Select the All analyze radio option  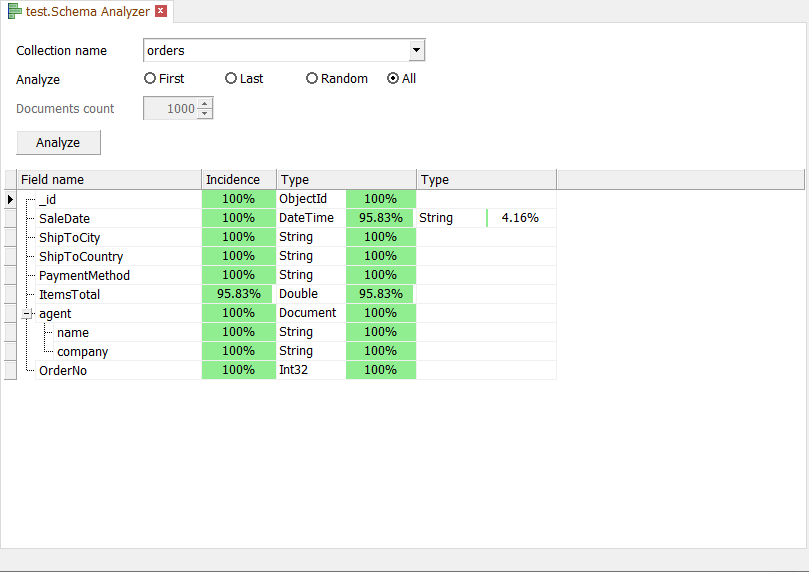point(393,78)
